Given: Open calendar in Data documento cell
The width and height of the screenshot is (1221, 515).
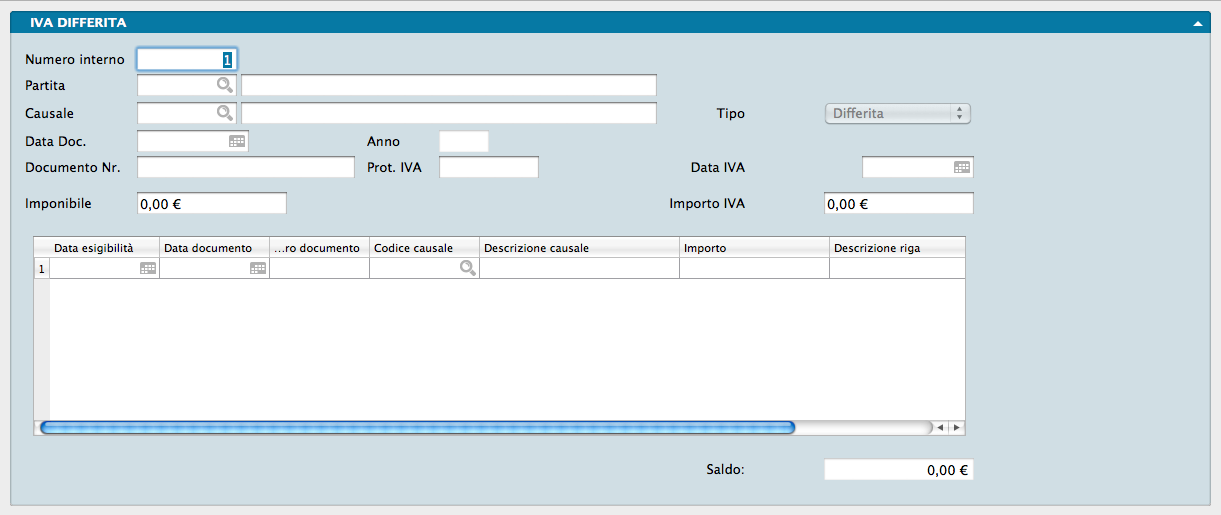Looking at the screenshot, I should coord(257,268).
